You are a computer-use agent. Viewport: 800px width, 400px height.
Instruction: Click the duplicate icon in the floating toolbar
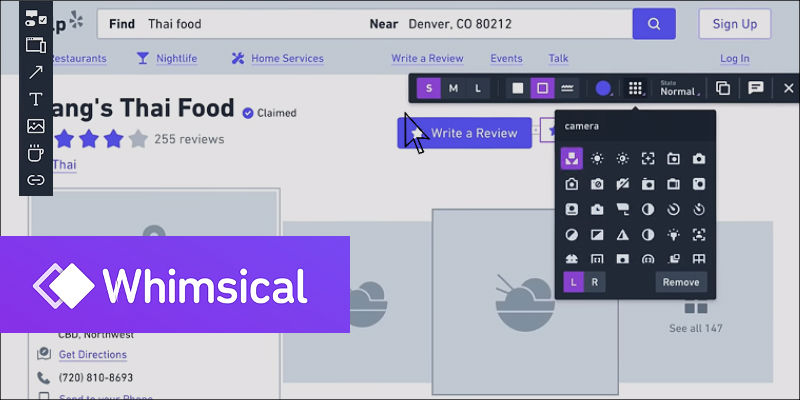[x=722, y=88]
